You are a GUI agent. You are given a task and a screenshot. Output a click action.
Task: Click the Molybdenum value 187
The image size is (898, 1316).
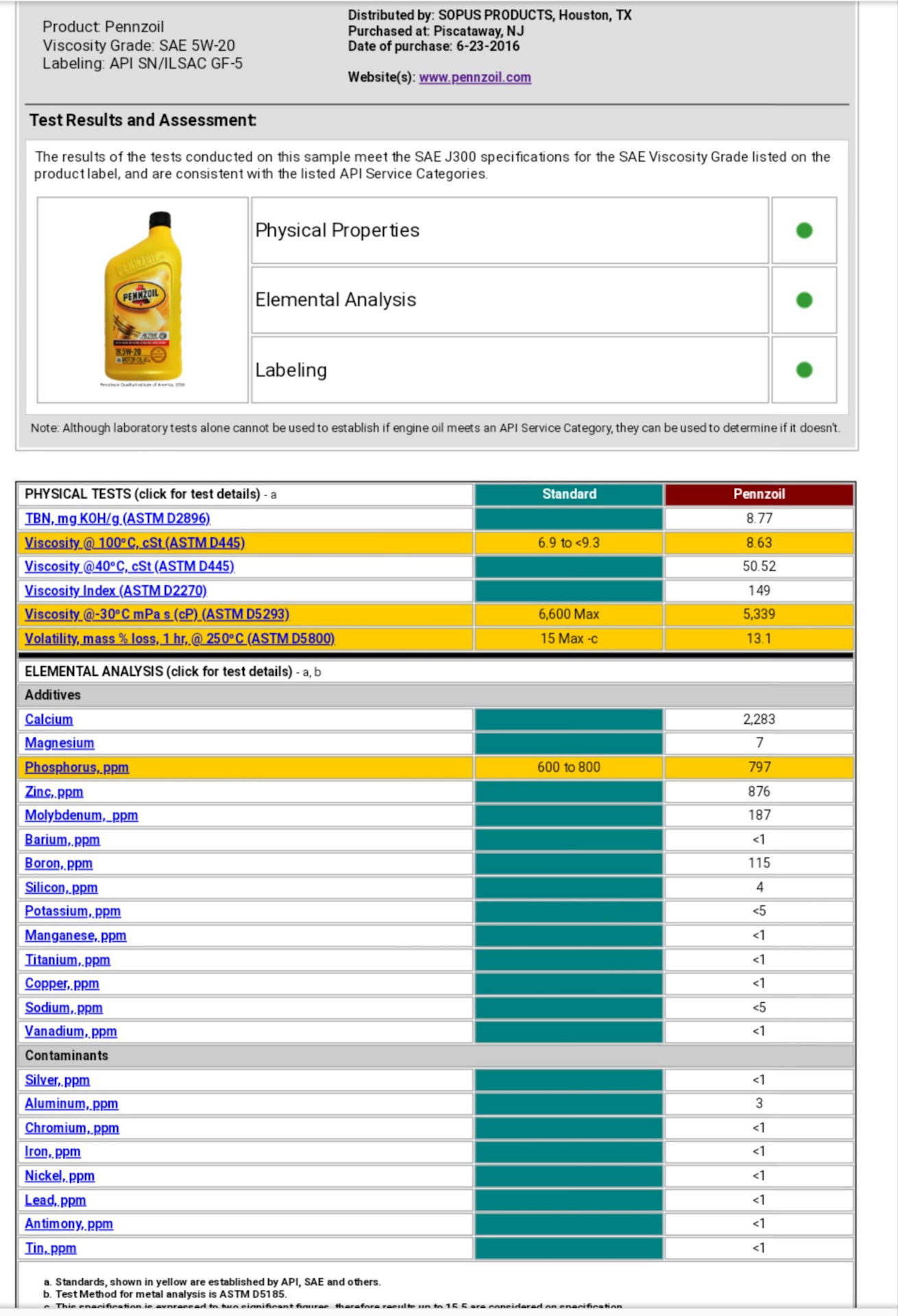pyautogui.click(x=759, y=816)
